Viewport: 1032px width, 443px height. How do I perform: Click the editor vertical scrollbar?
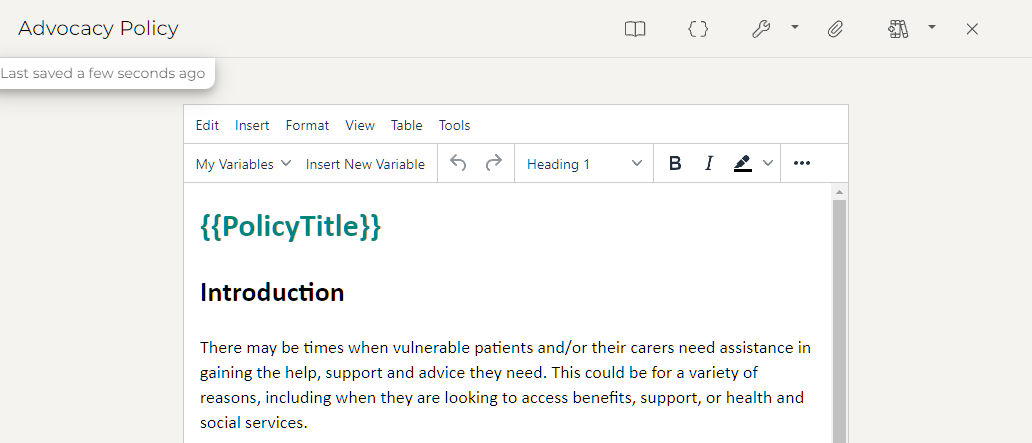(x=840, y=320)
